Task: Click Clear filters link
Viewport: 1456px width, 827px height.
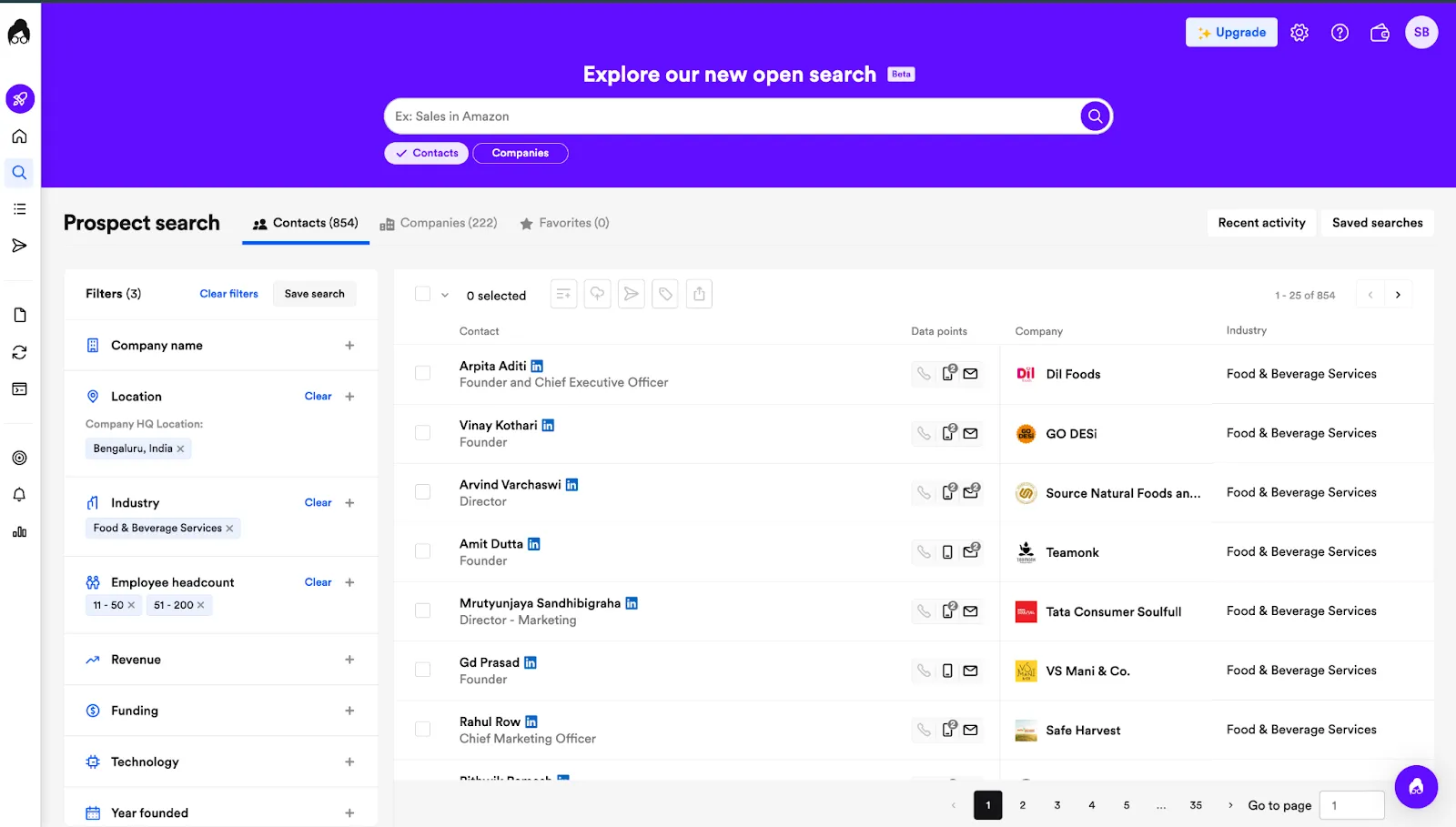Action: [x=229, y=294]
